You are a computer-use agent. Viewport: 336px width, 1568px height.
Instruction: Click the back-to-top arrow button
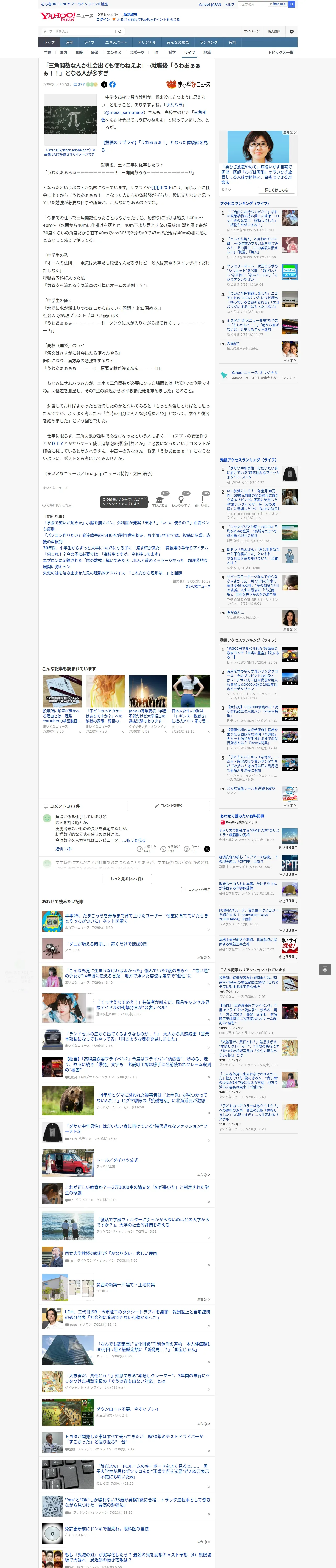point(325,969)
